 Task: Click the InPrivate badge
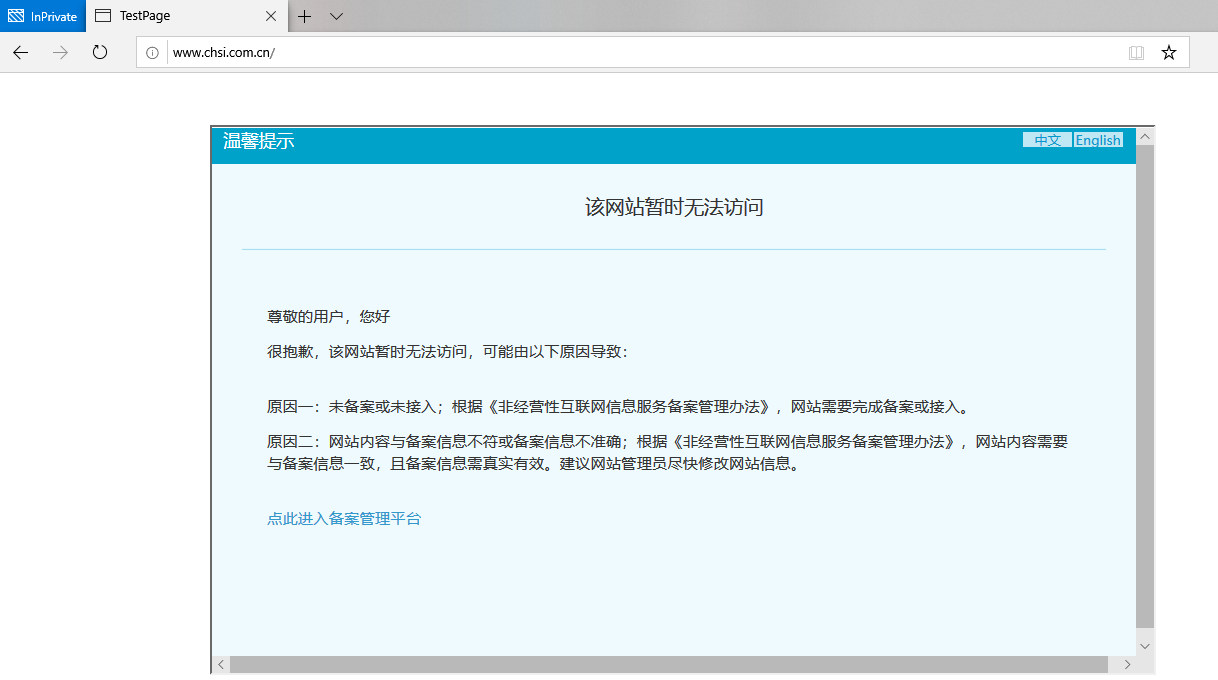[43, 16]
